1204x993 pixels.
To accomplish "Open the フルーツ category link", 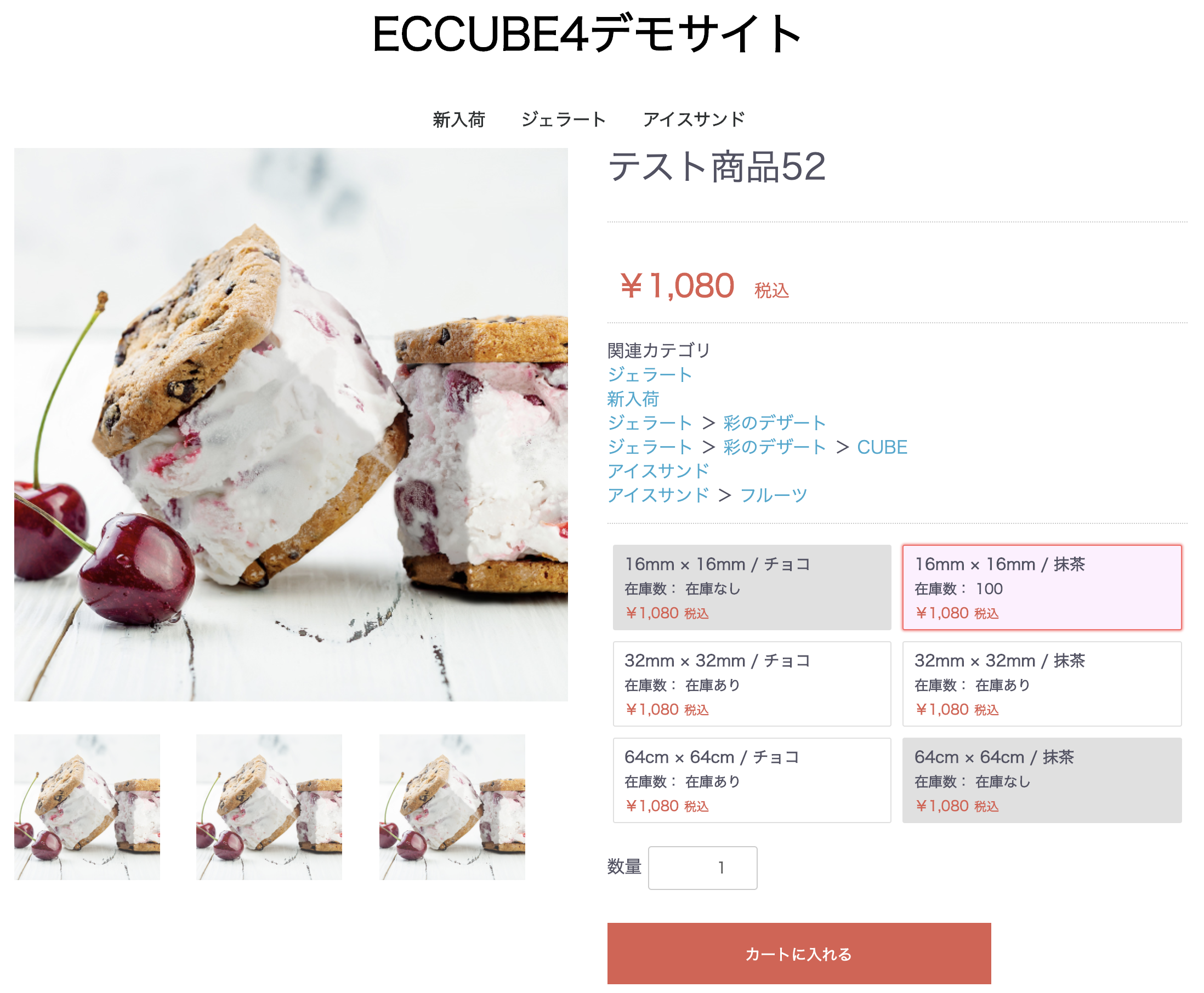I will (774, 495).
